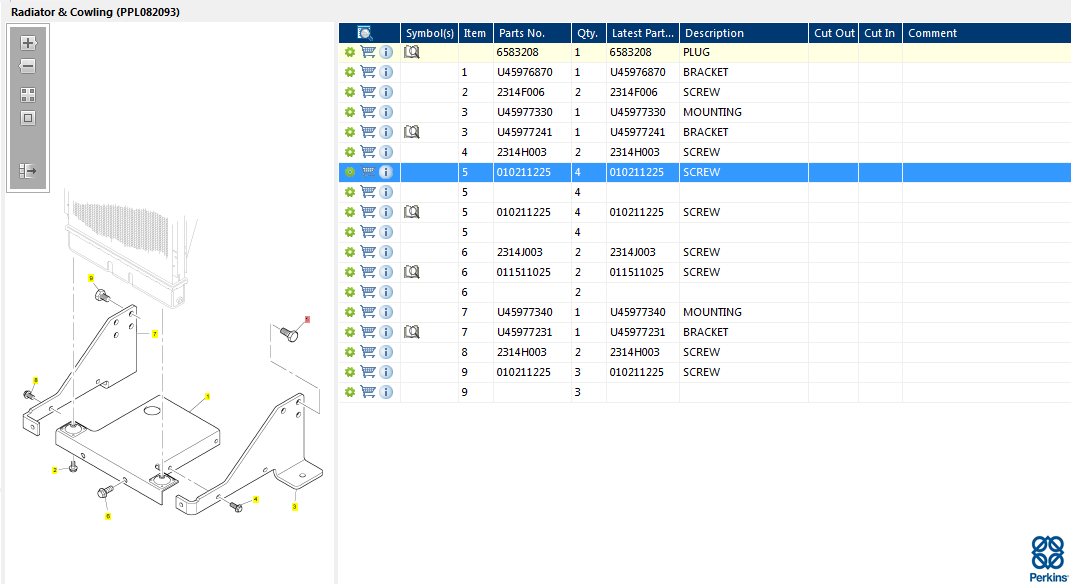
Task: Click callout 2 in the diagram
Action: pyautogui.click(x=55, y=470)
